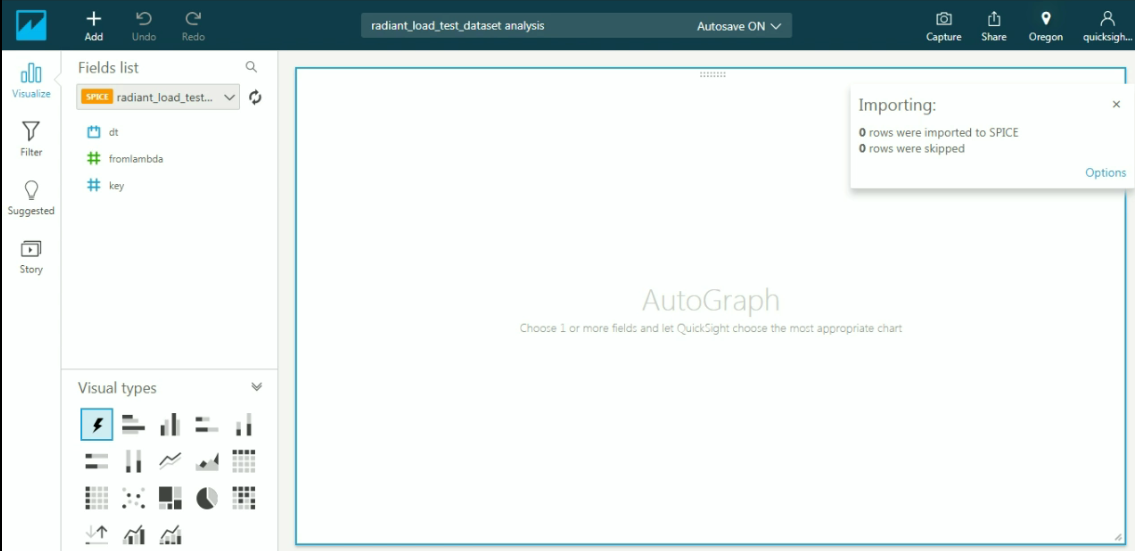Viewport: 1135px width, 551px height.
Task: Click the "rows were imported to SPICE" text
Action: [944, 133]
